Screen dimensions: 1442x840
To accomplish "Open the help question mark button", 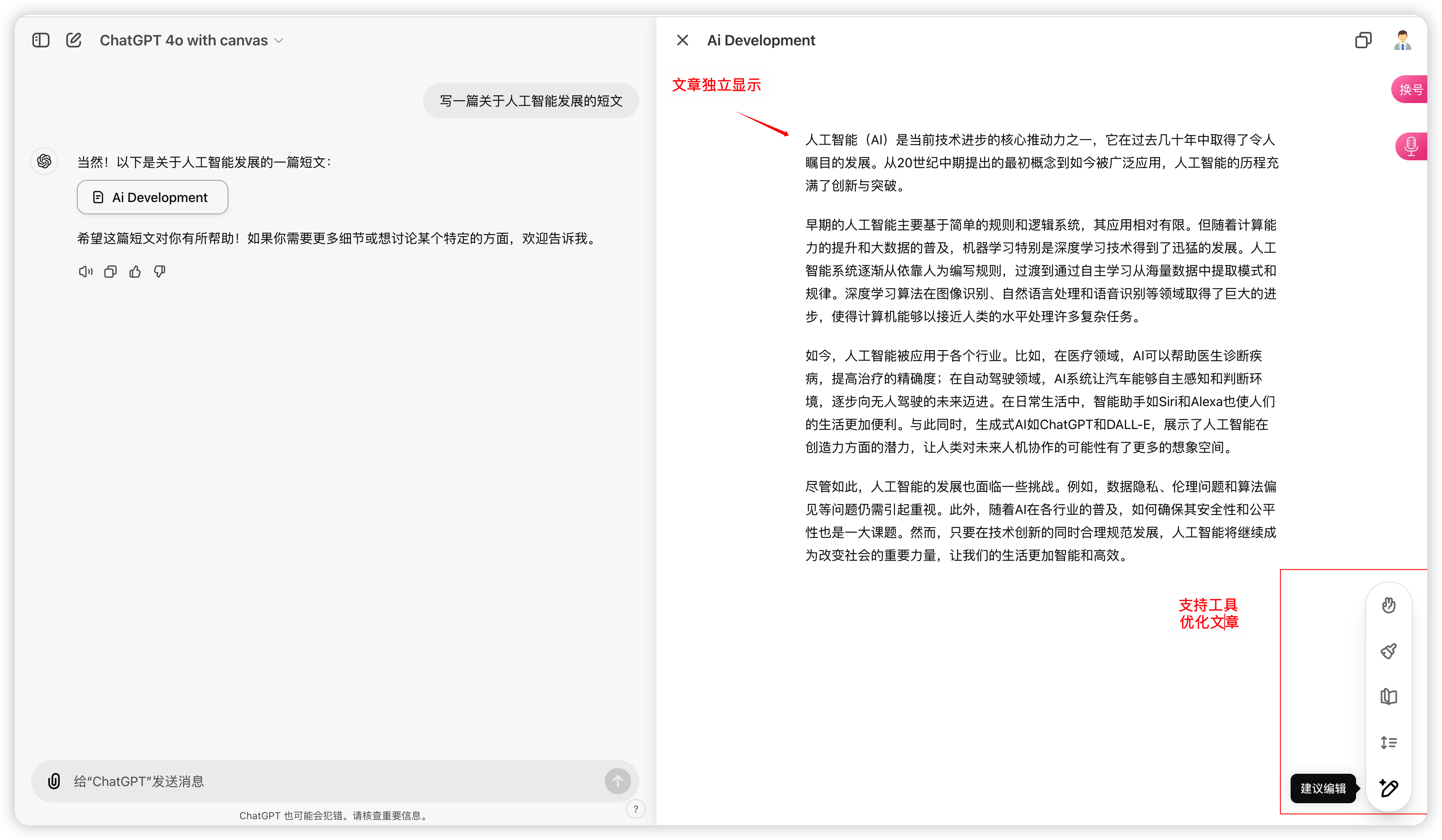I will tap(635, 809).
